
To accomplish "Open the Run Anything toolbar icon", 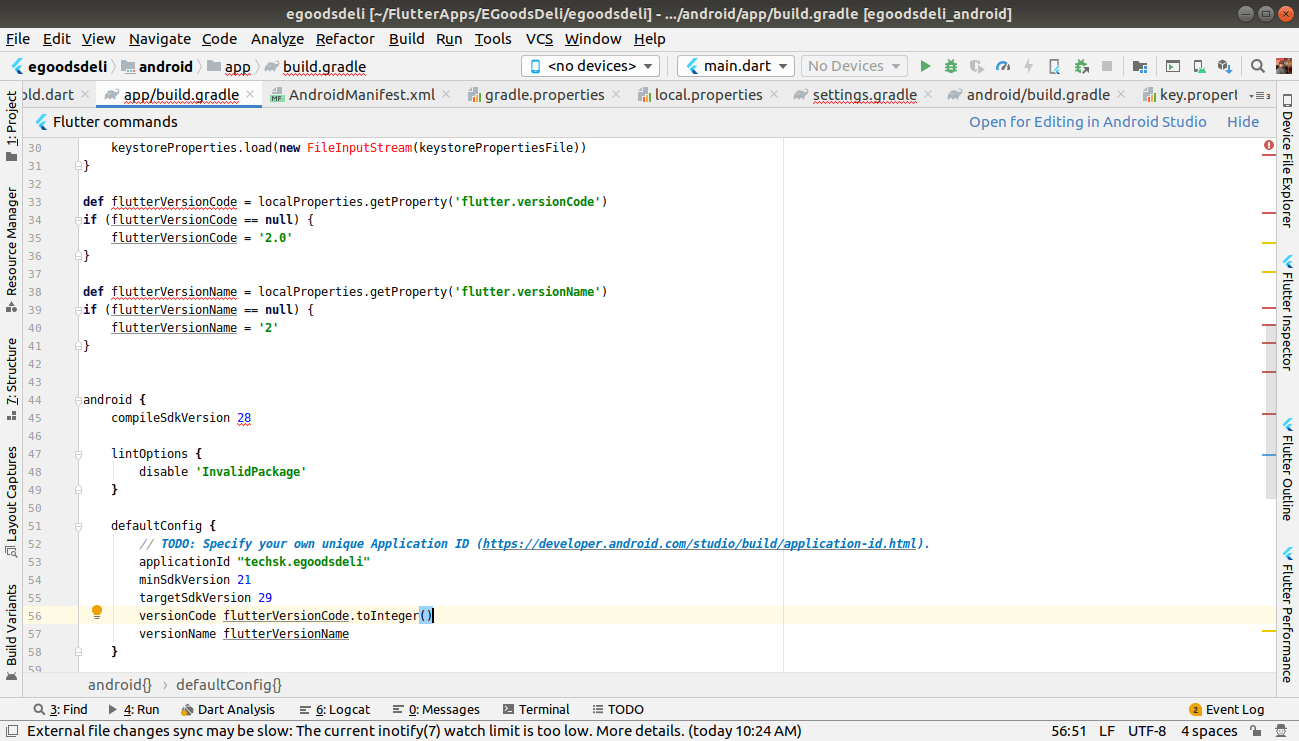I will tap(1172, 66).
